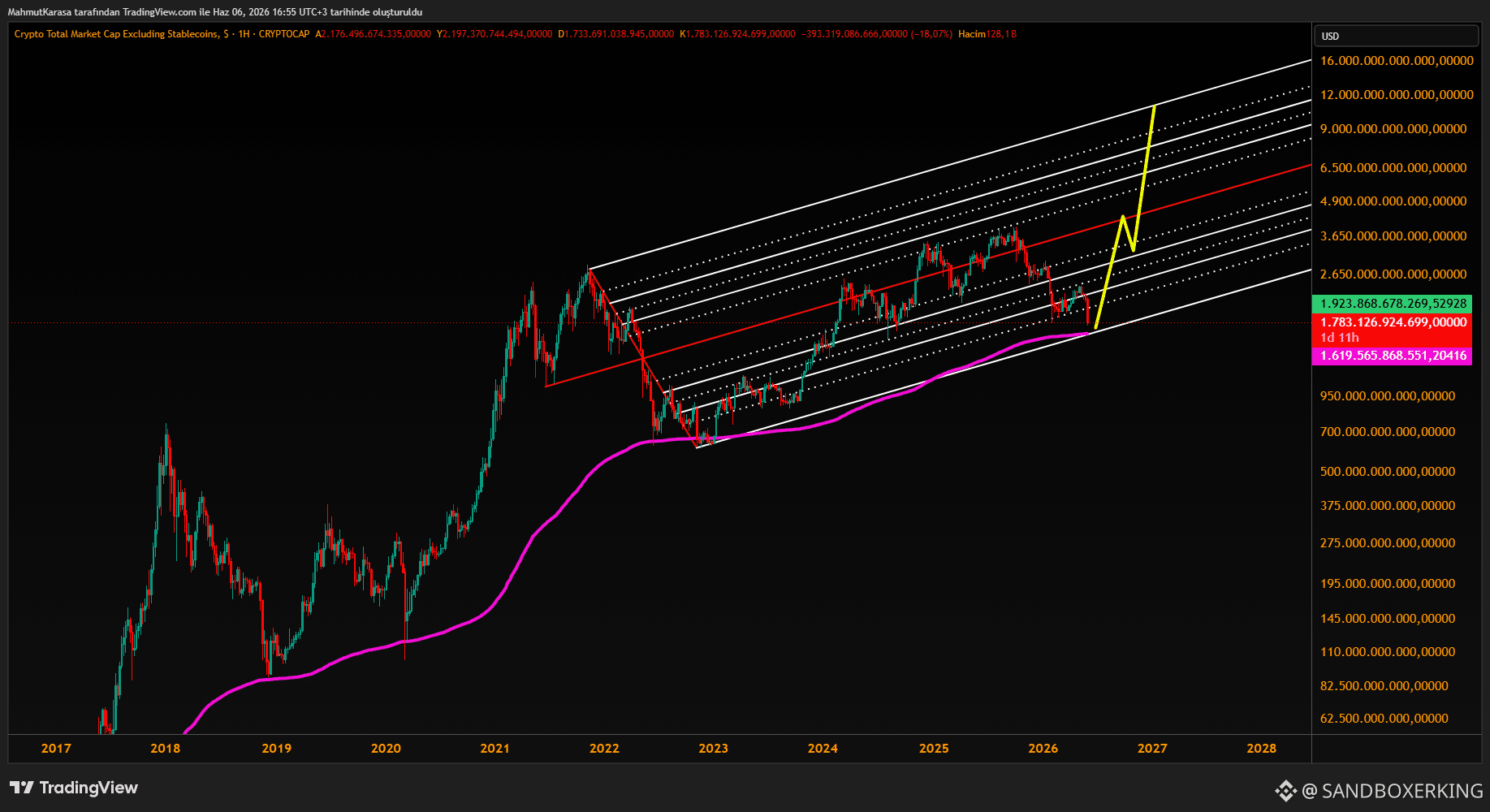Viewport: 1490px width, 812px height.
Task: Click the -18,07% change value
Action: (x=931, y=34)
